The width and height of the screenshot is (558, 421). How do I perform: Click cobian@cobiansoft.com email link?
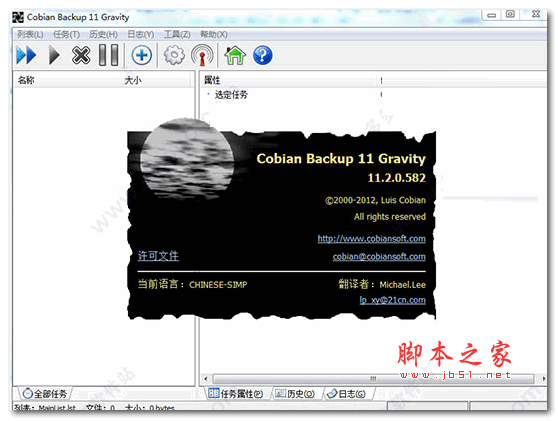pyautogui.click(x=379, y=257)
